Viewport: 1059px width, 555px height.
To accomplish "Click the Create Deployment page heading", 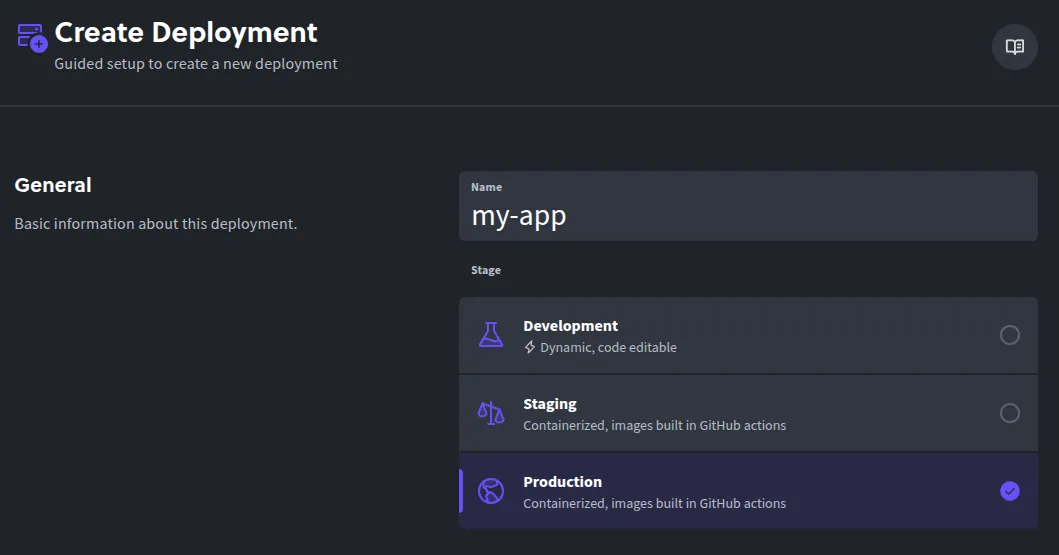I will [186, 33].
